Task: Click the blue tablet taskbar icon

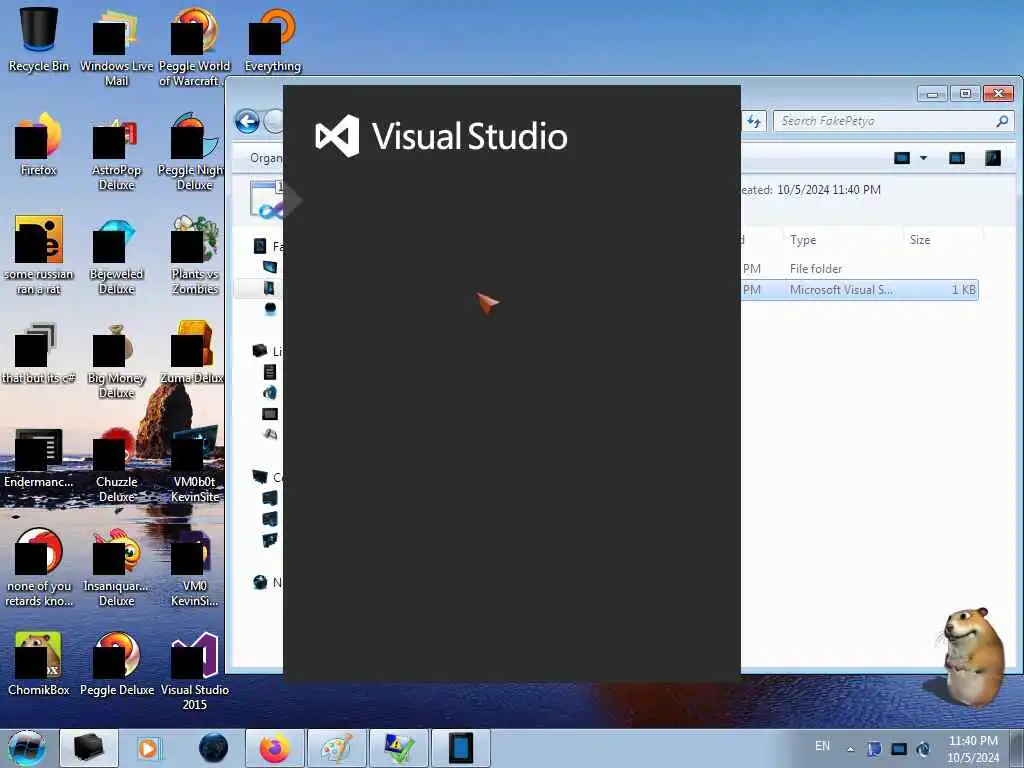Action: point(460,748)
